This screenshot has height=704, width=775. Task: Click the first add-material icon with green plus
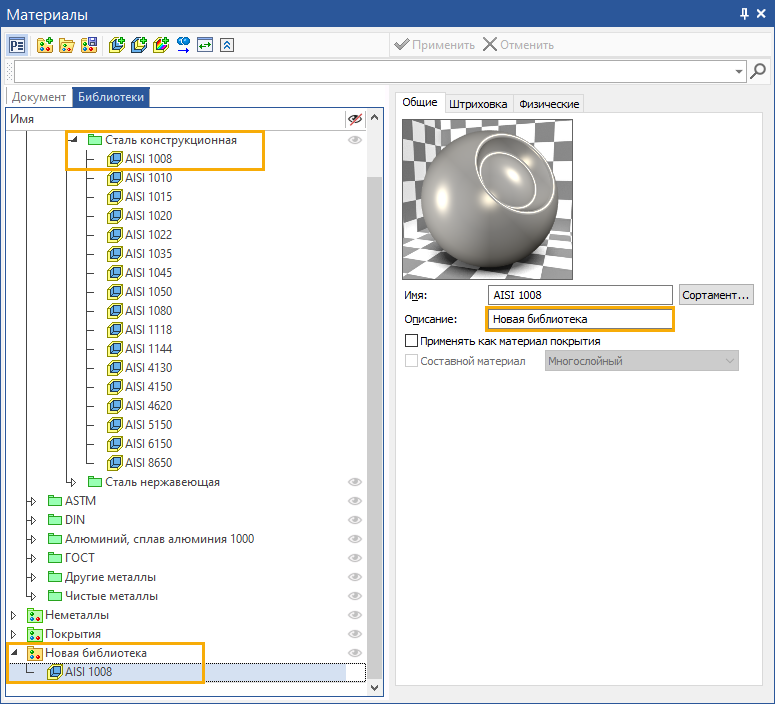117,45
